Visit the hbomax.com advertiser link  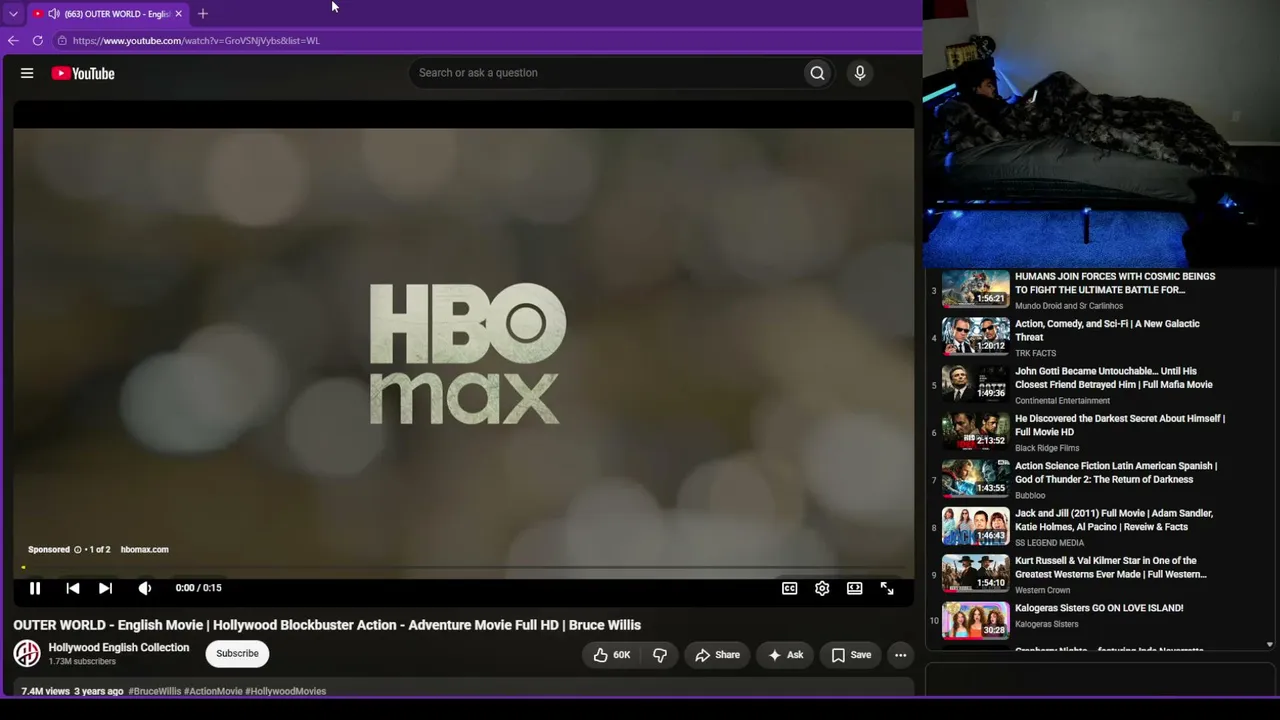144,549
